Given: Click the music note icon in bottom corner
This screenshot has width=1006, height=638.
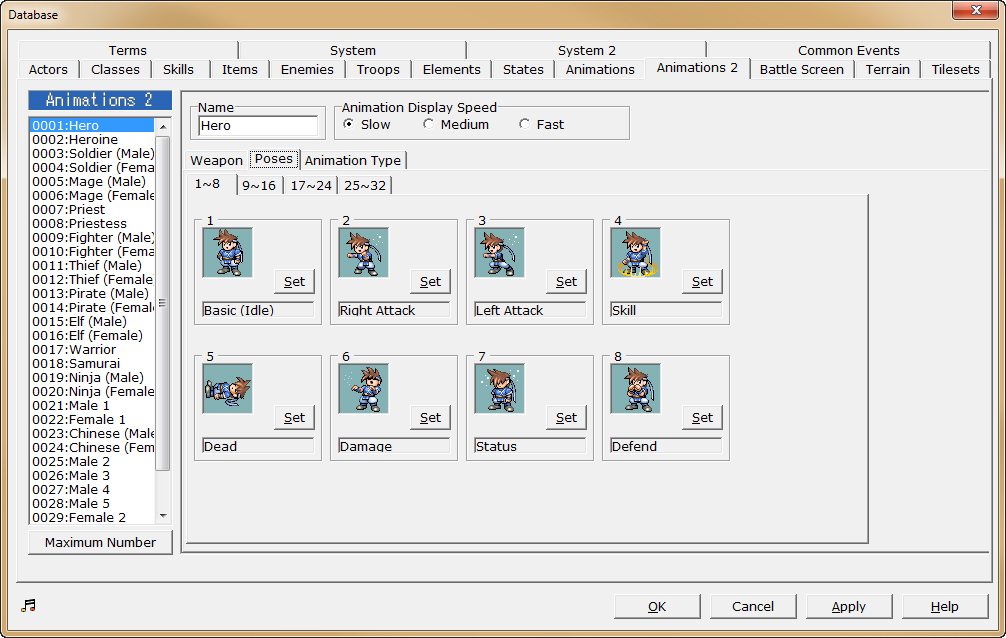Looking at the screenshot, I should click(28, 605).
